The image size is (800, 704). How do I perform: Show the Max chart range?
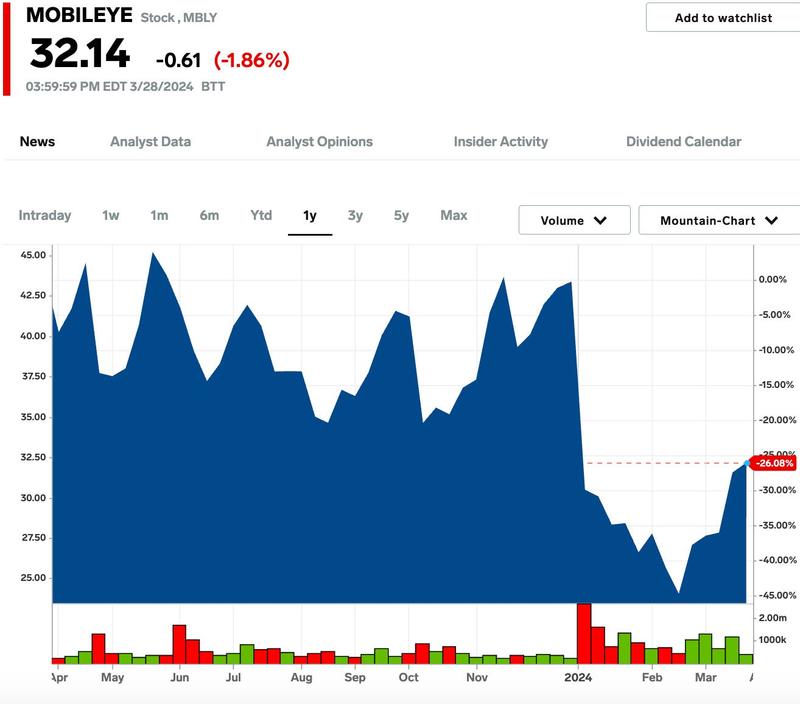[454, 215]
